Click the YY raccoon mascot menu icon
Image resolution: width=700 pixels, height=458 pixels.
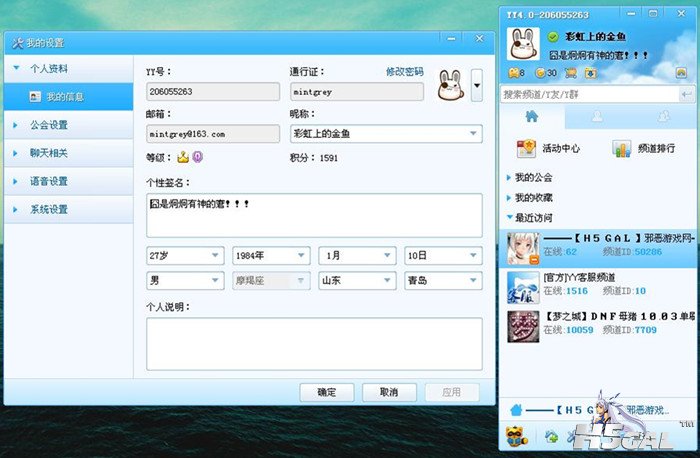point(517,436)
